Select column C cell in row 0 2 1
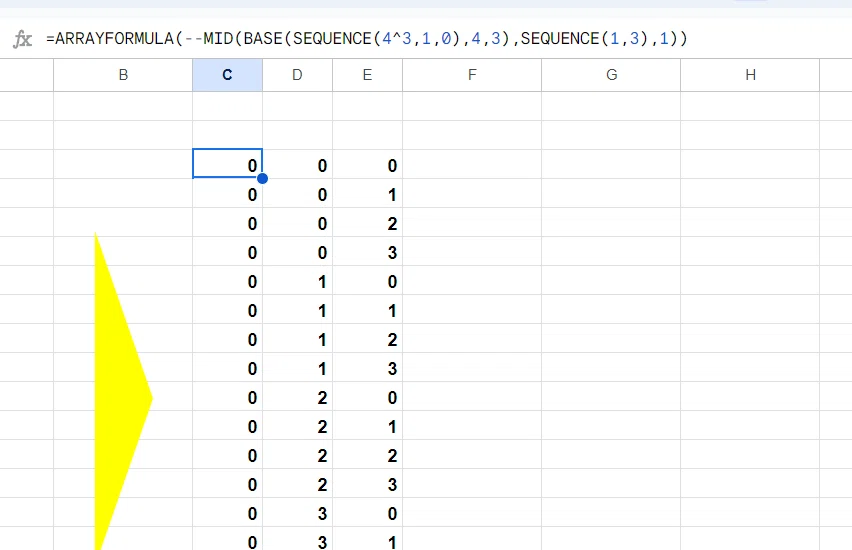 228,425
